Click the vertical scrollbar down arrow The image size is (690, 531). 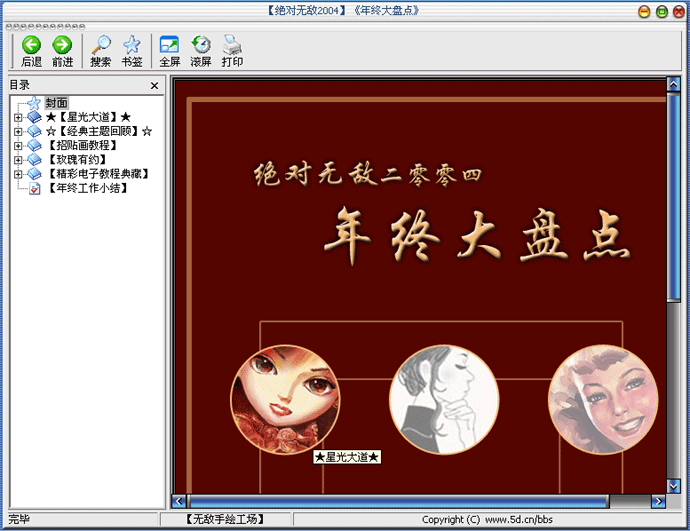tap(673, 486)
